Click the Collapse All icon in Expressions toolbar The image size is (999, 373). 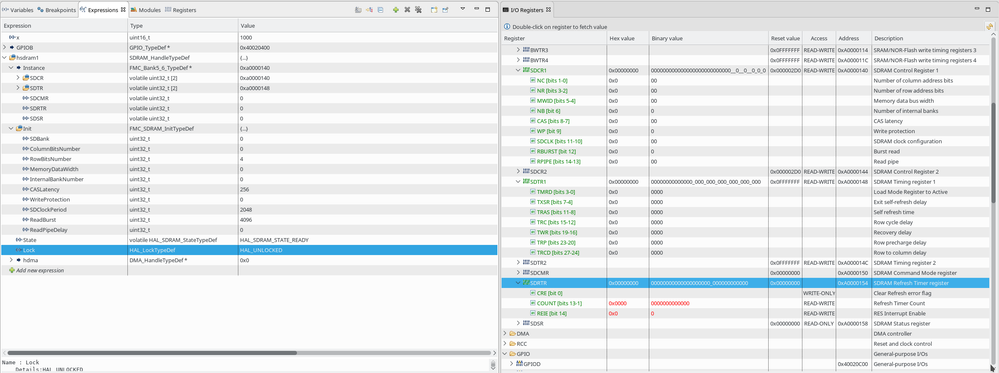[380, 10]
